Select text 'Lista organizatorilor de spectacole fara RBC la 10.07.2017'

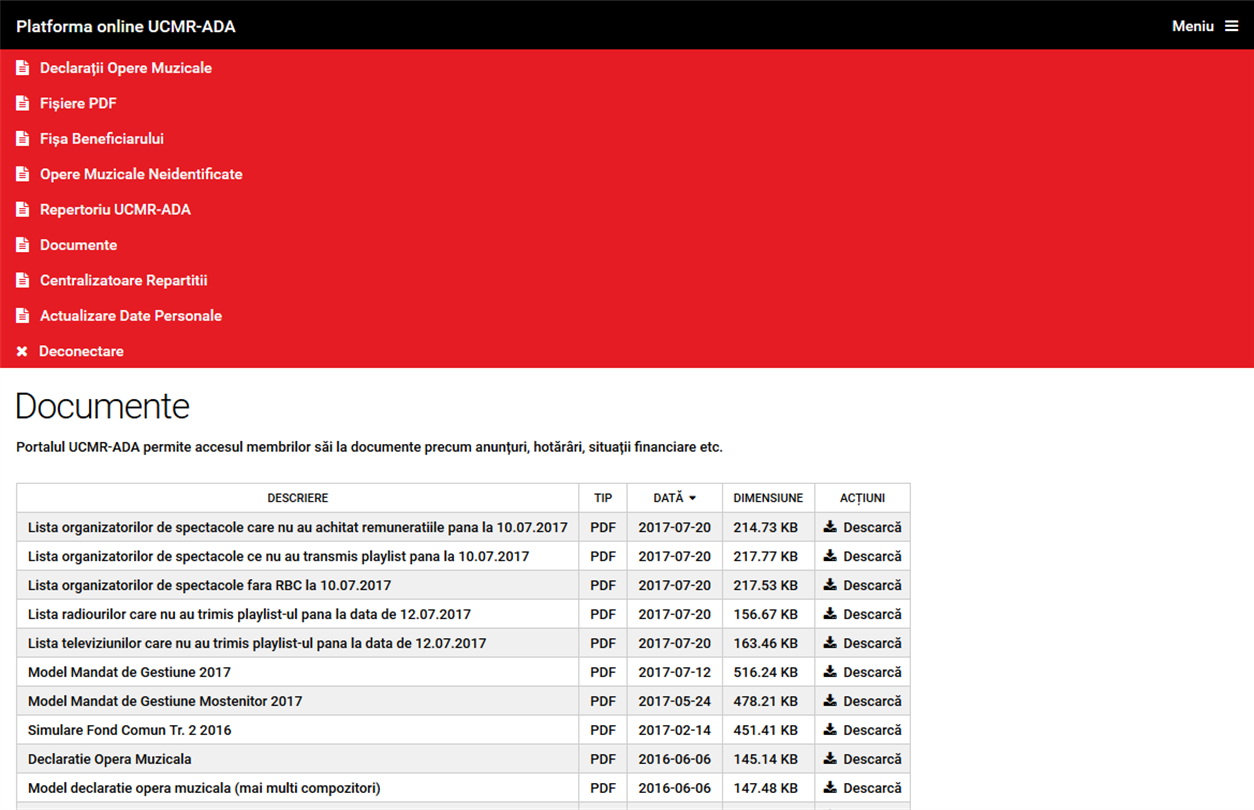click(x=210, y=585)
